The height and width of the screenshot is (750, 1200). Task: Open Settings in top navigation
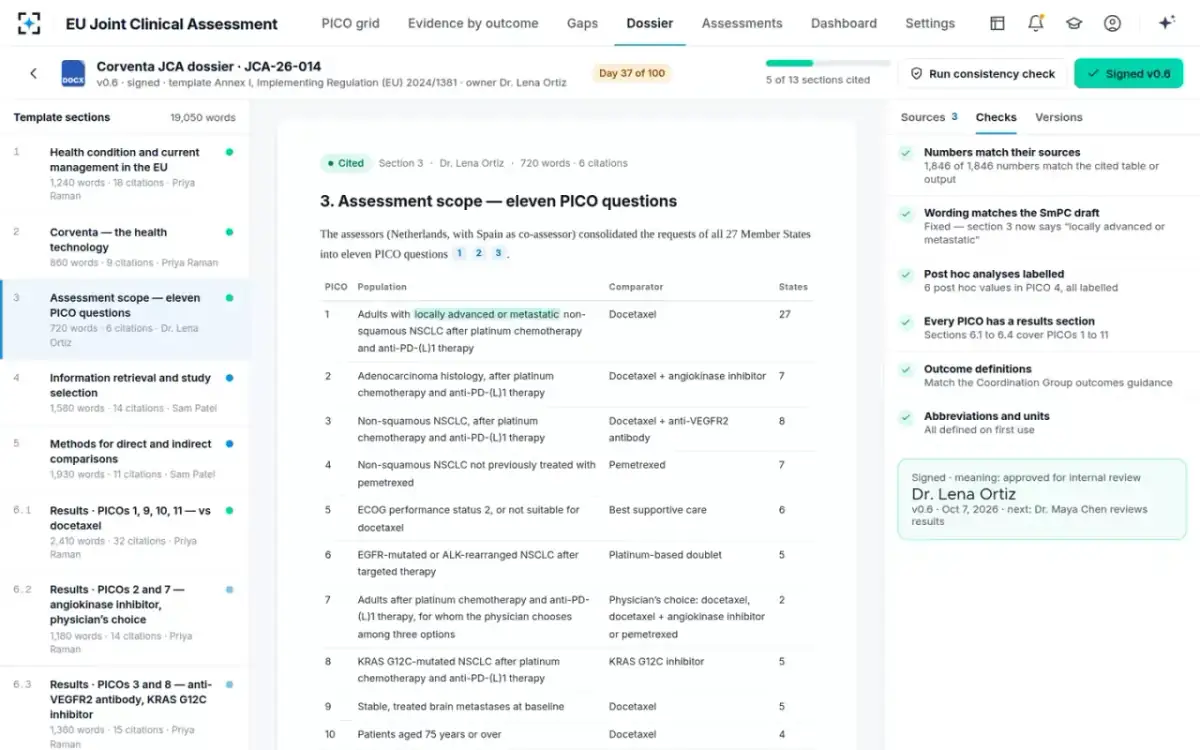pos(930,23)
